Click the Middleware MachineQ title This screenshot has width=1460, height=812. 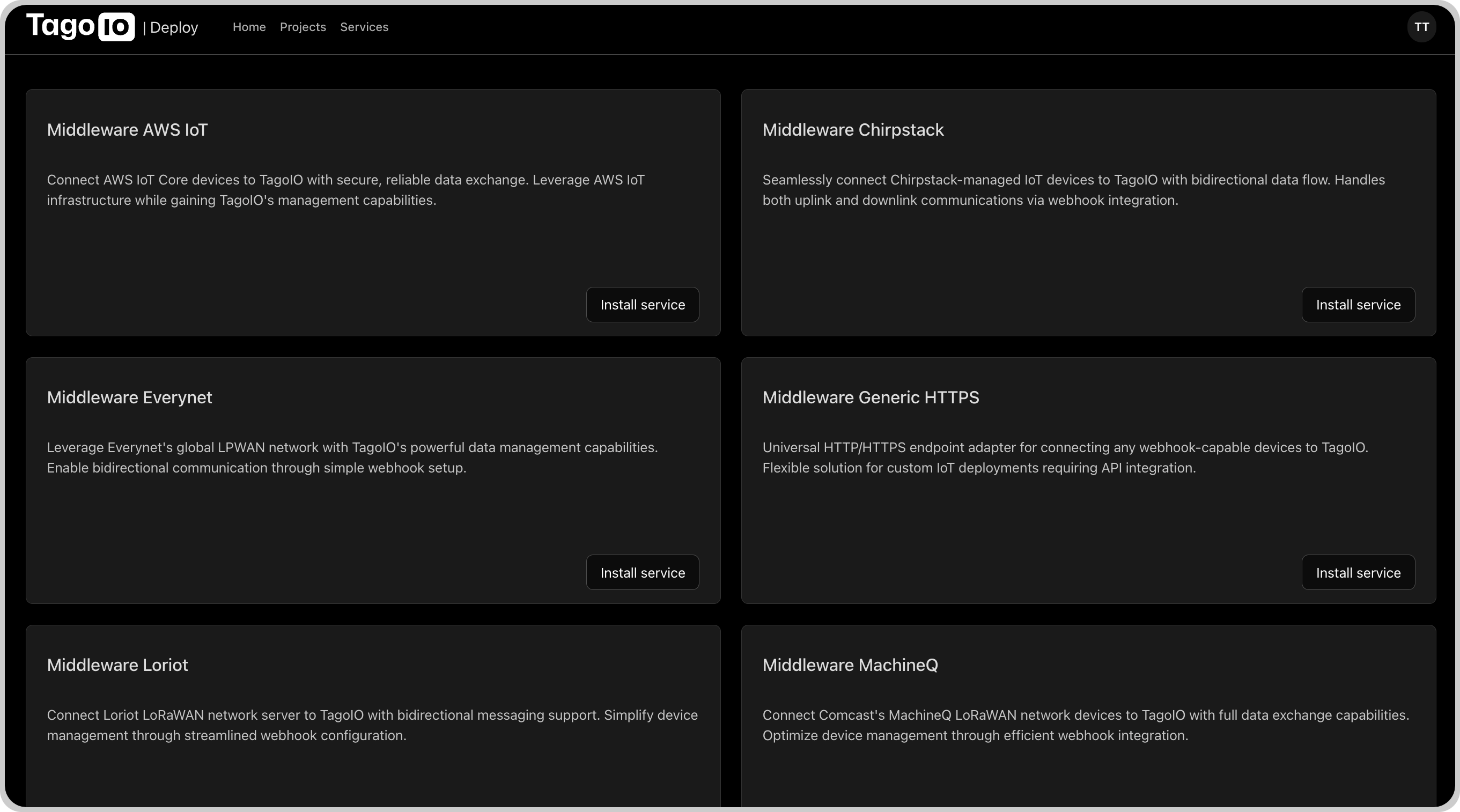pyautogui.click(x=850, y=665)
